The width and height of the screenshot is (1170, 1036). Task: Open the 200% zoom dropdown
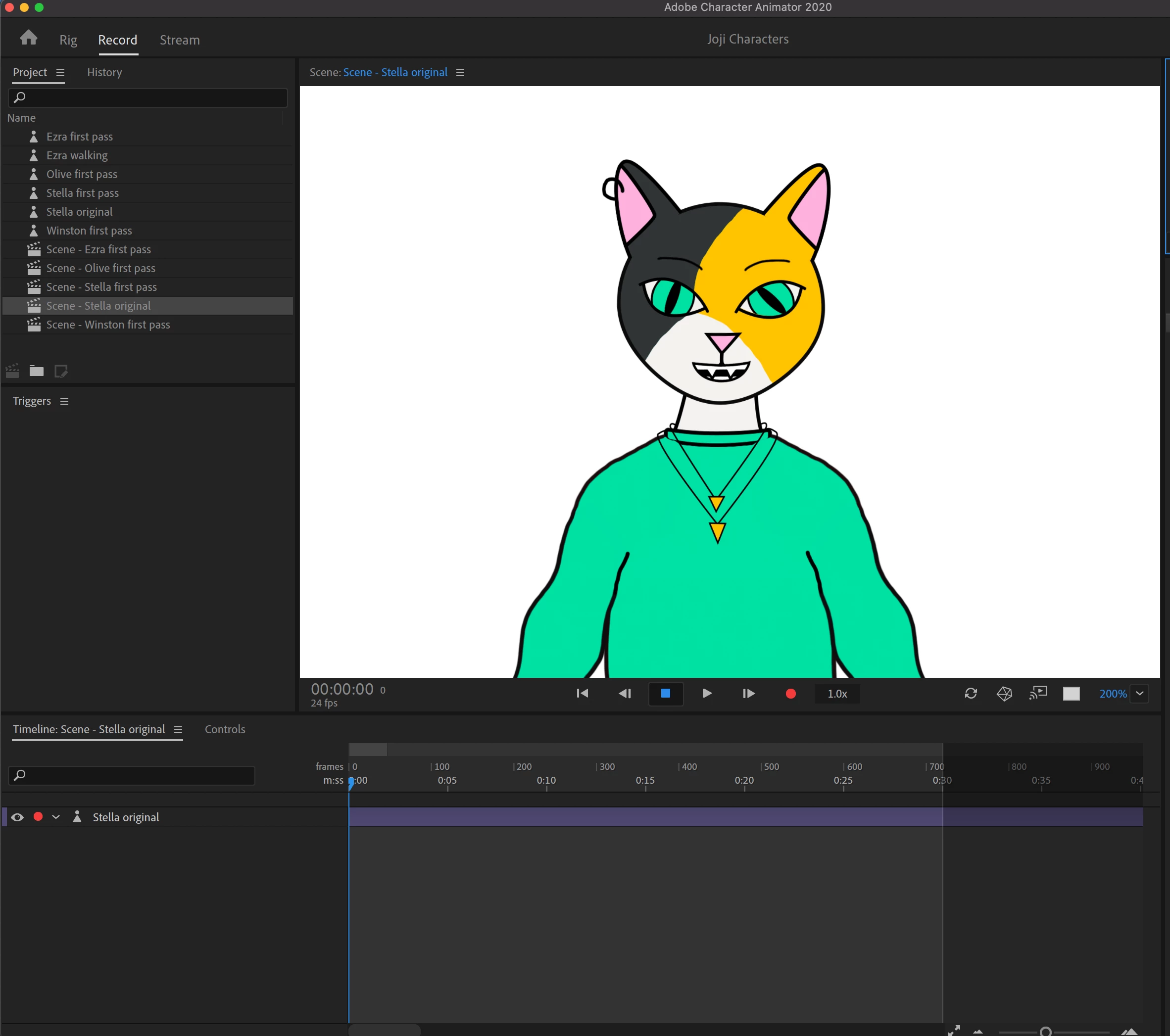[1140, 693]
